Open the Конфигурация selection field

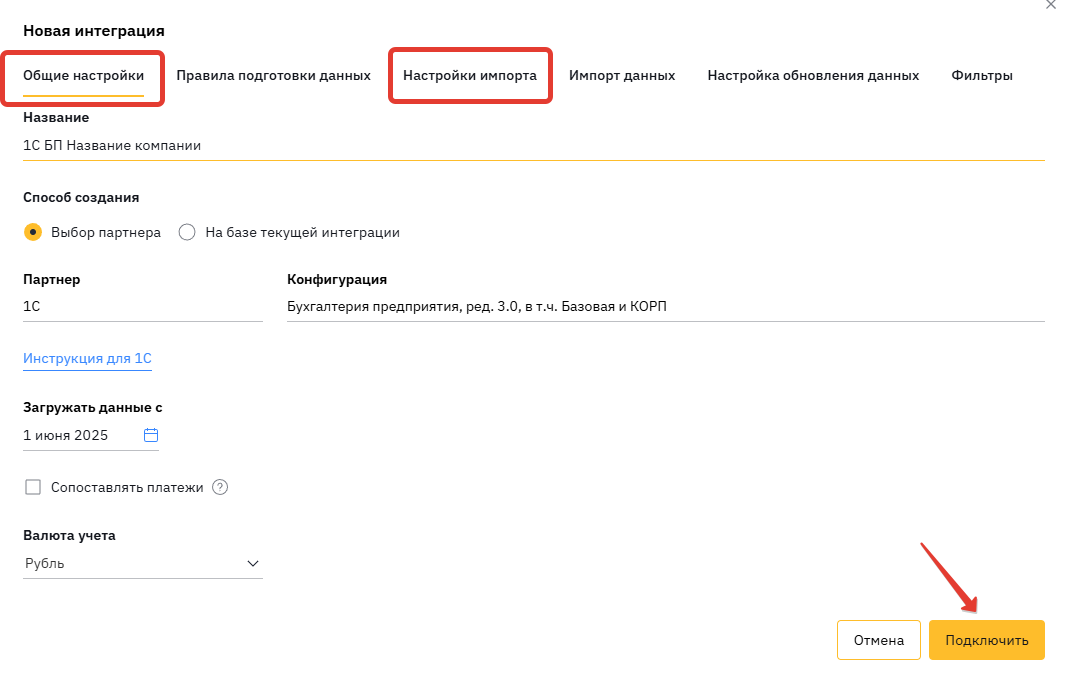pyautogui.click(x=666, y=306)
